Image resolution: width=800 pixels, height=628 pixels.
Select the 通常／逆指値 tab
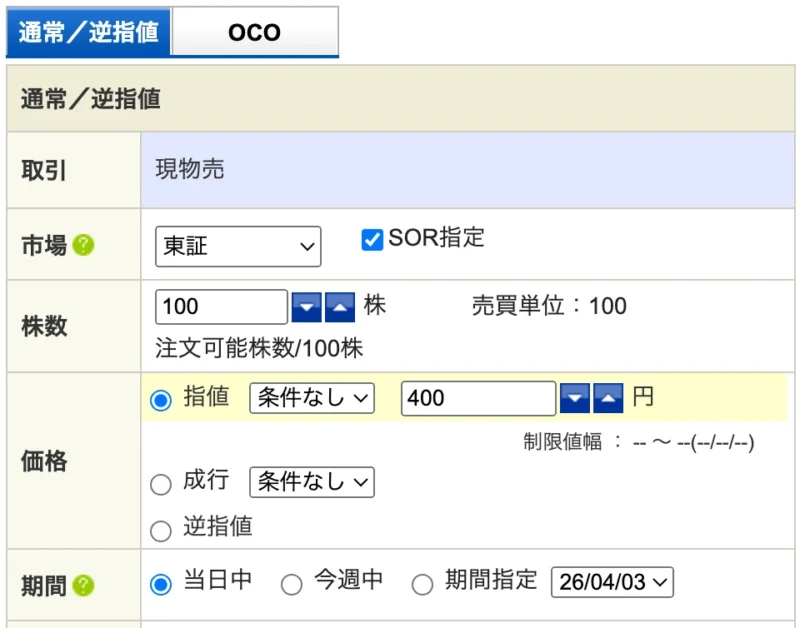pyautogui.click(x=88, y=31)
